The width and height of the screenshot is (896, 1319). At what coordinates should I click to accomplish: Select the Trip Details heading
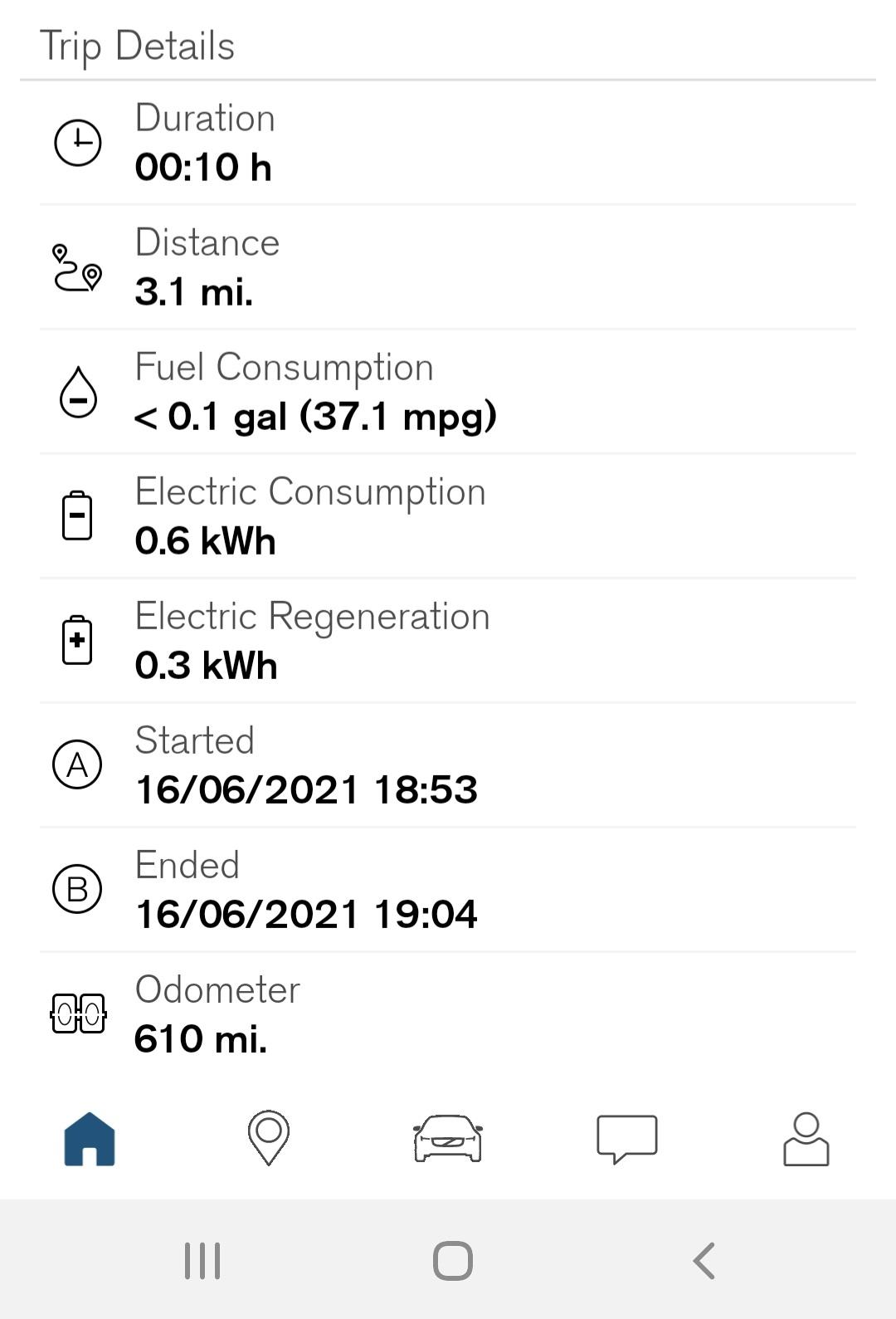pos(138,46)
